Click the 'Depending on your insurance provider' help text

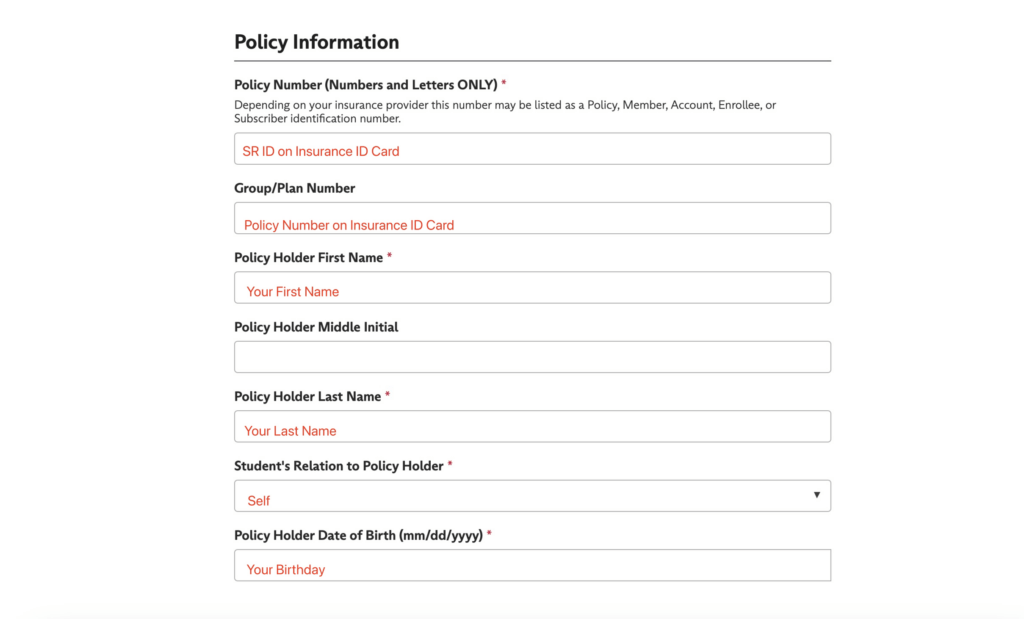[x=505, y=112]
